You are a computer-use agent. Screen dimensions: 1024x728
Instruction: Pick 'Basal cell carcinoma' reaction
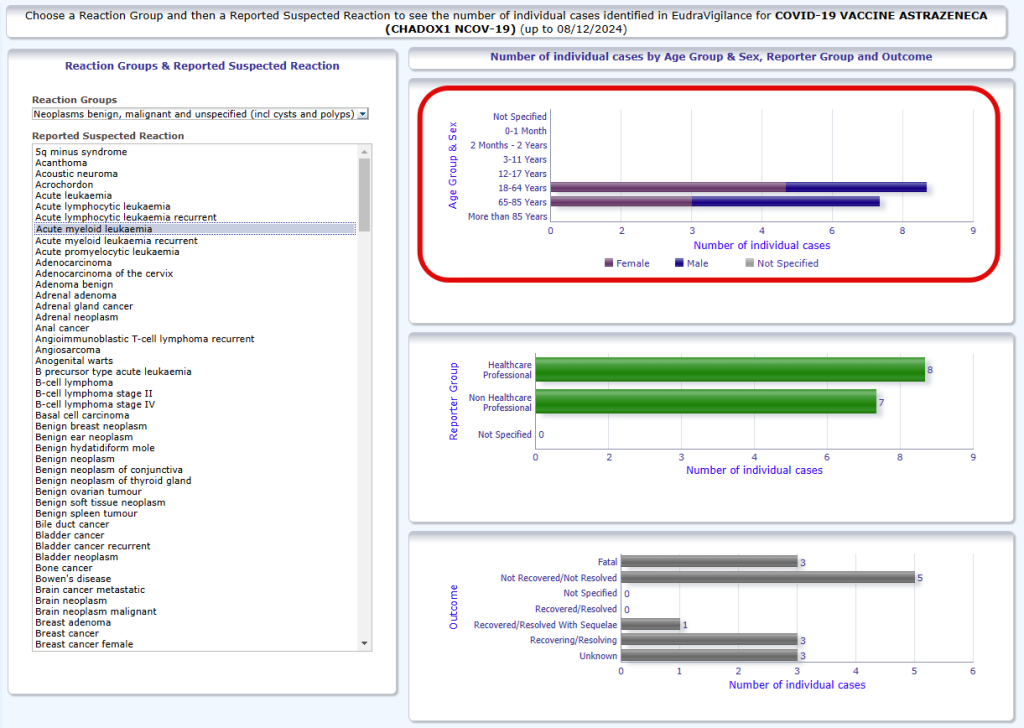(82, 415)
